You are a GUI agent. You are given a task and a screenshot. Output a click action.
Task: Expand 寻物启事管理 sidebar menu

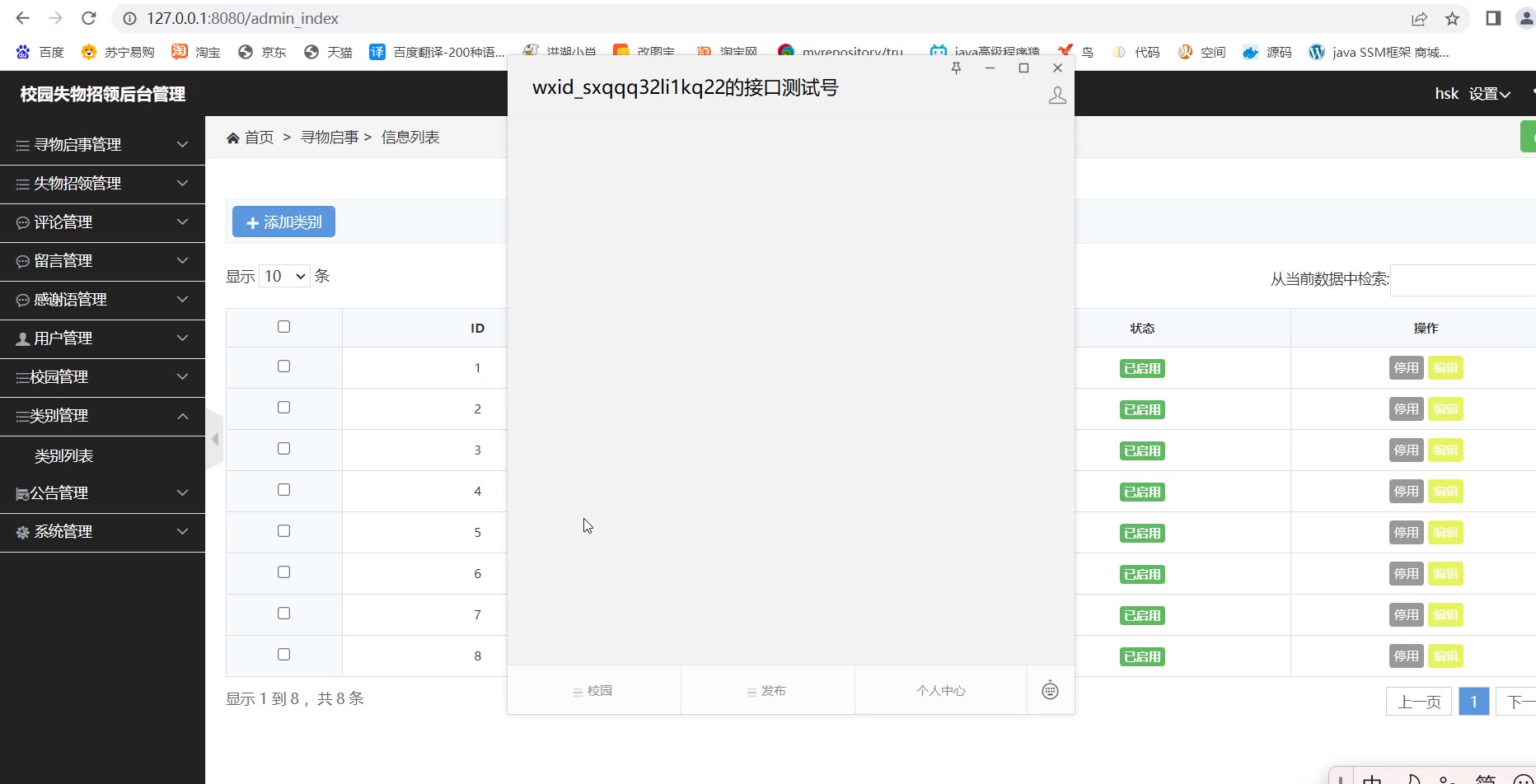(102, 145)
